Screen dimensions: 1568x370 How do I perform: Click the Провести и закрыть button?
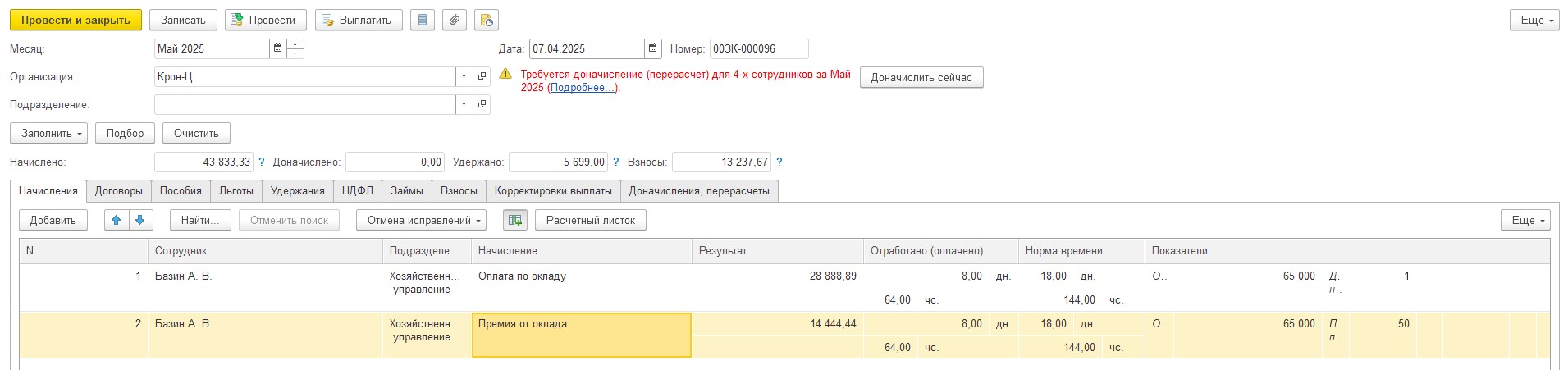pos(75,20)
